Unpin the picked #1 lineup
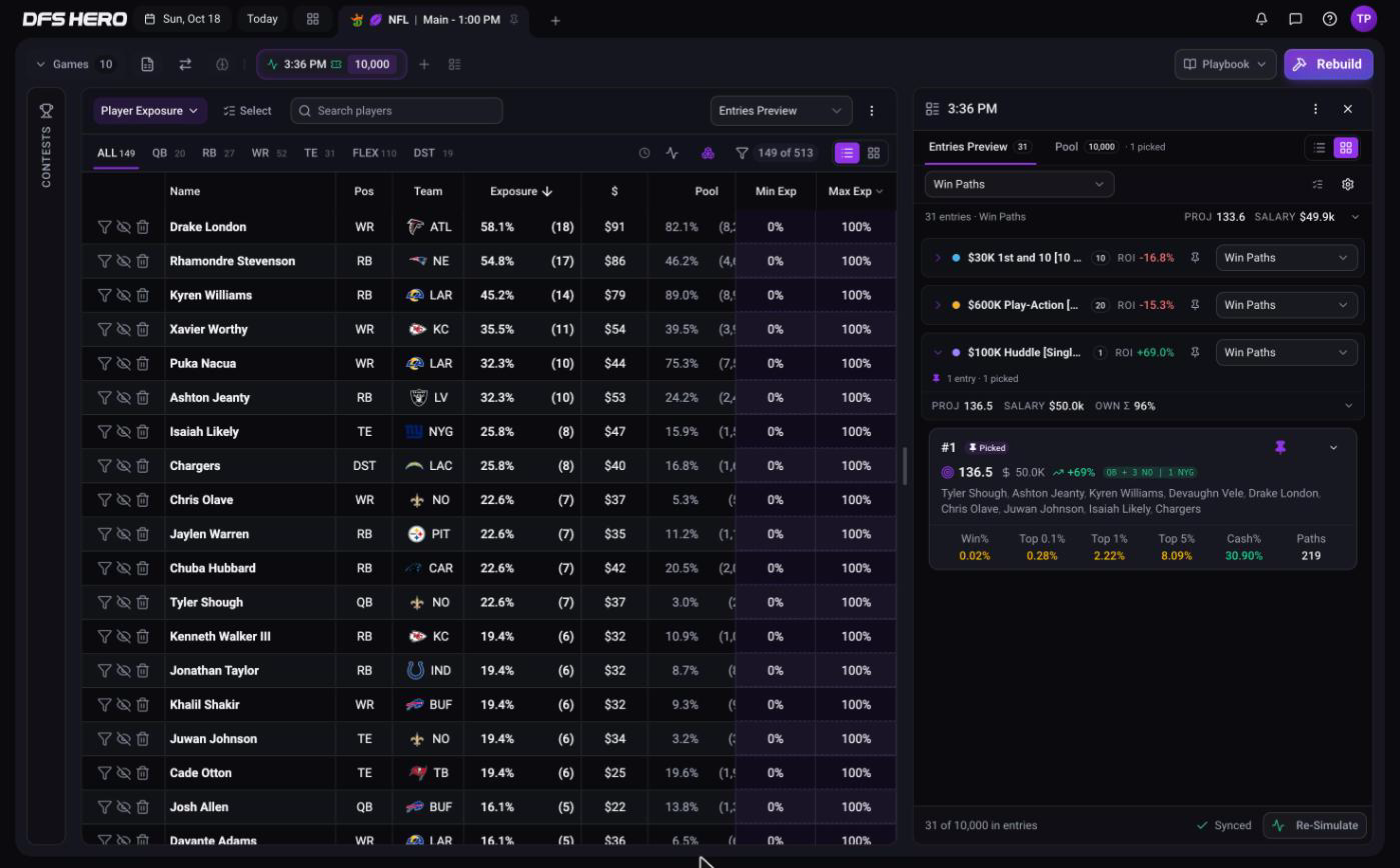The width and height of the screenshot is (1400, 868). click(x=1280, y=447)
